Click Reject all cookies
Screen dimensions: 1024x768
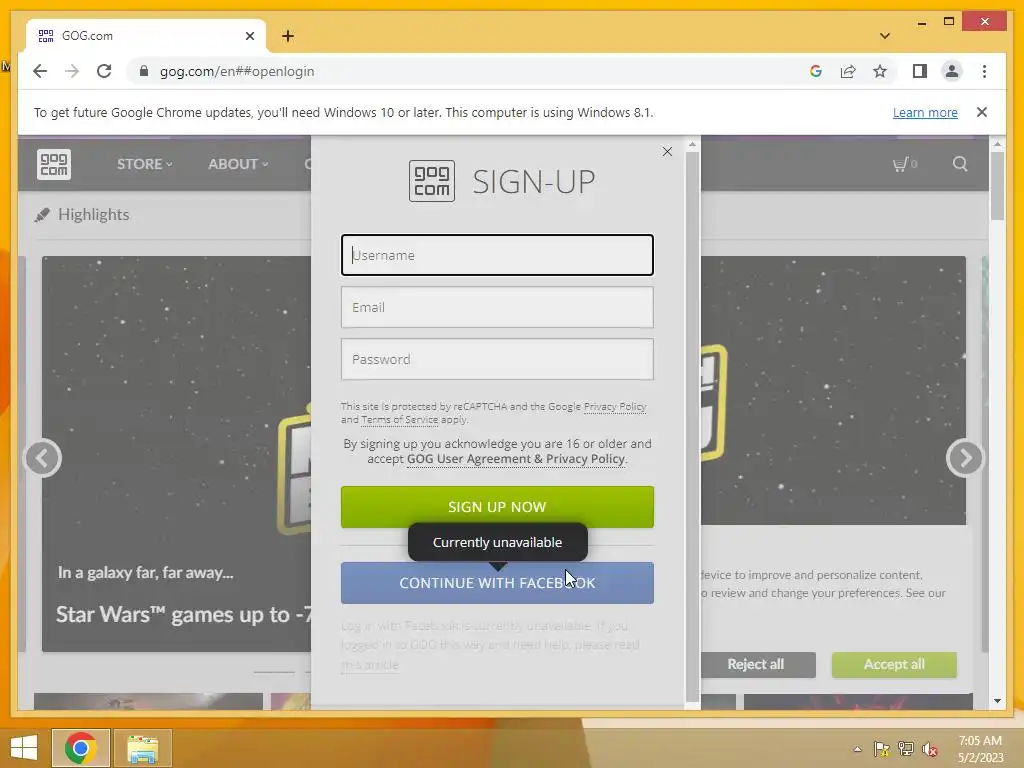click(x=756, y=664)
